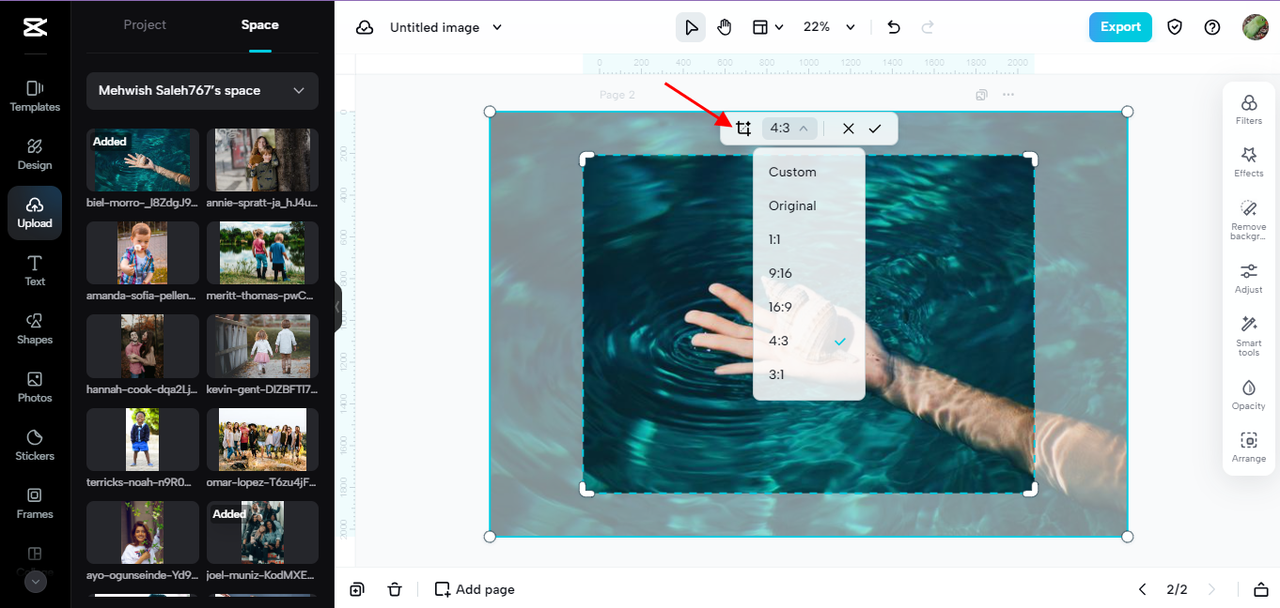Select hannah-cook thumbnail image

tap(143, 346)
